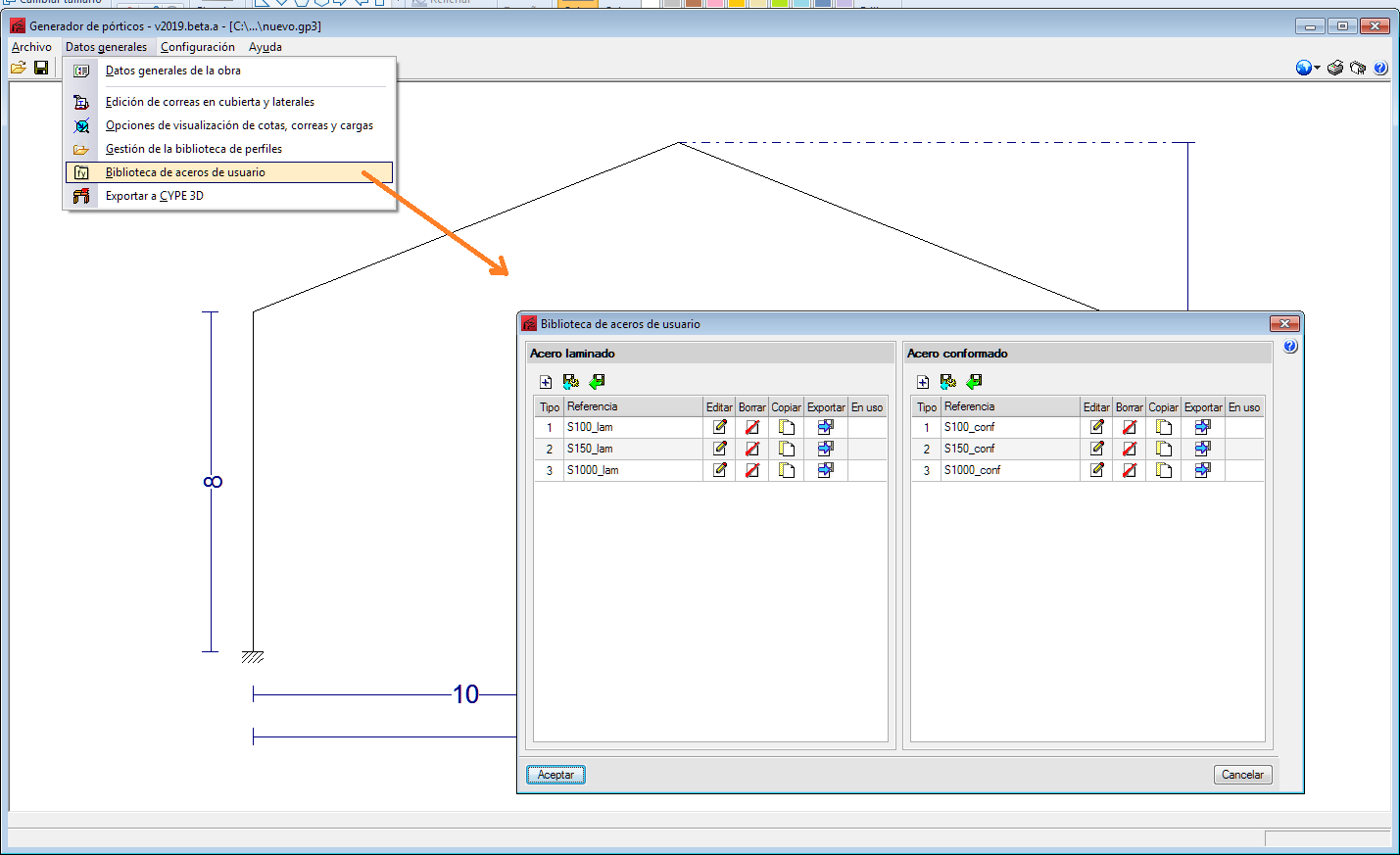
Task: Delete the S1000_lam steel
Action: point(752,470)
